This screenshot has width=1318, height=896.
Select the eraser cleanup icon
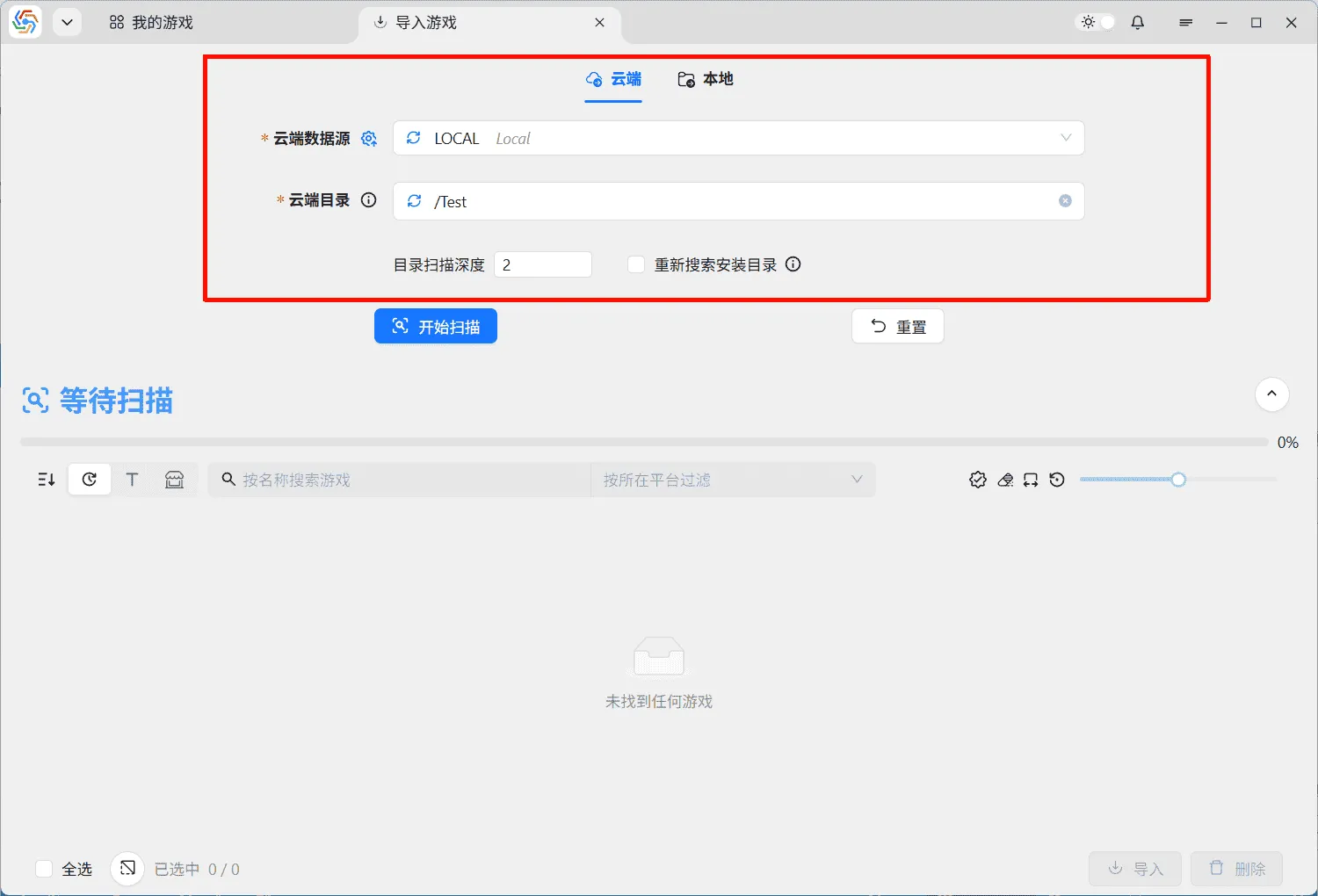coord(1005,480)
